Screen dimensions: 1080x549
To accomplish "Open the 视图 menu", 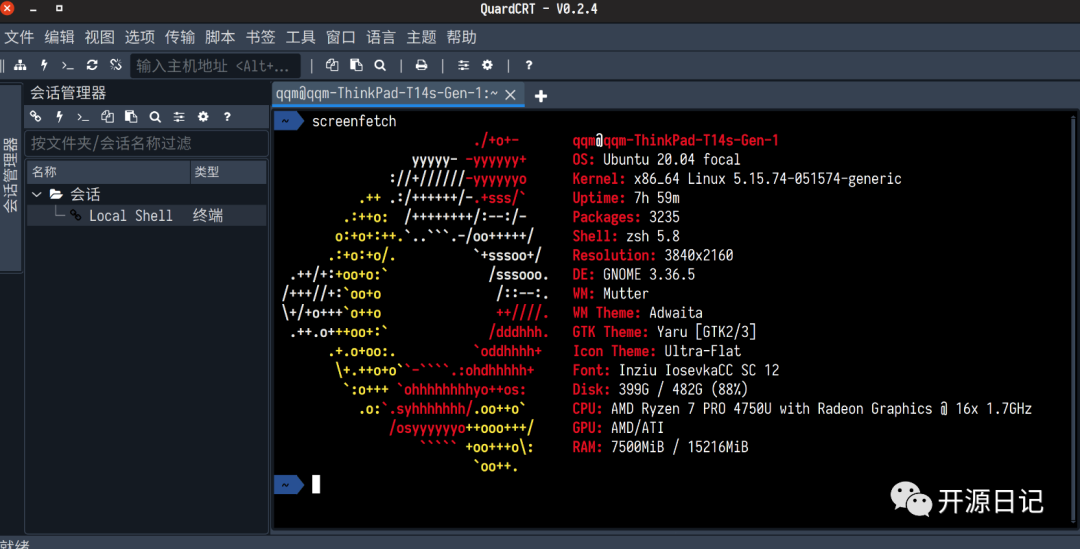I will point(100,37).
